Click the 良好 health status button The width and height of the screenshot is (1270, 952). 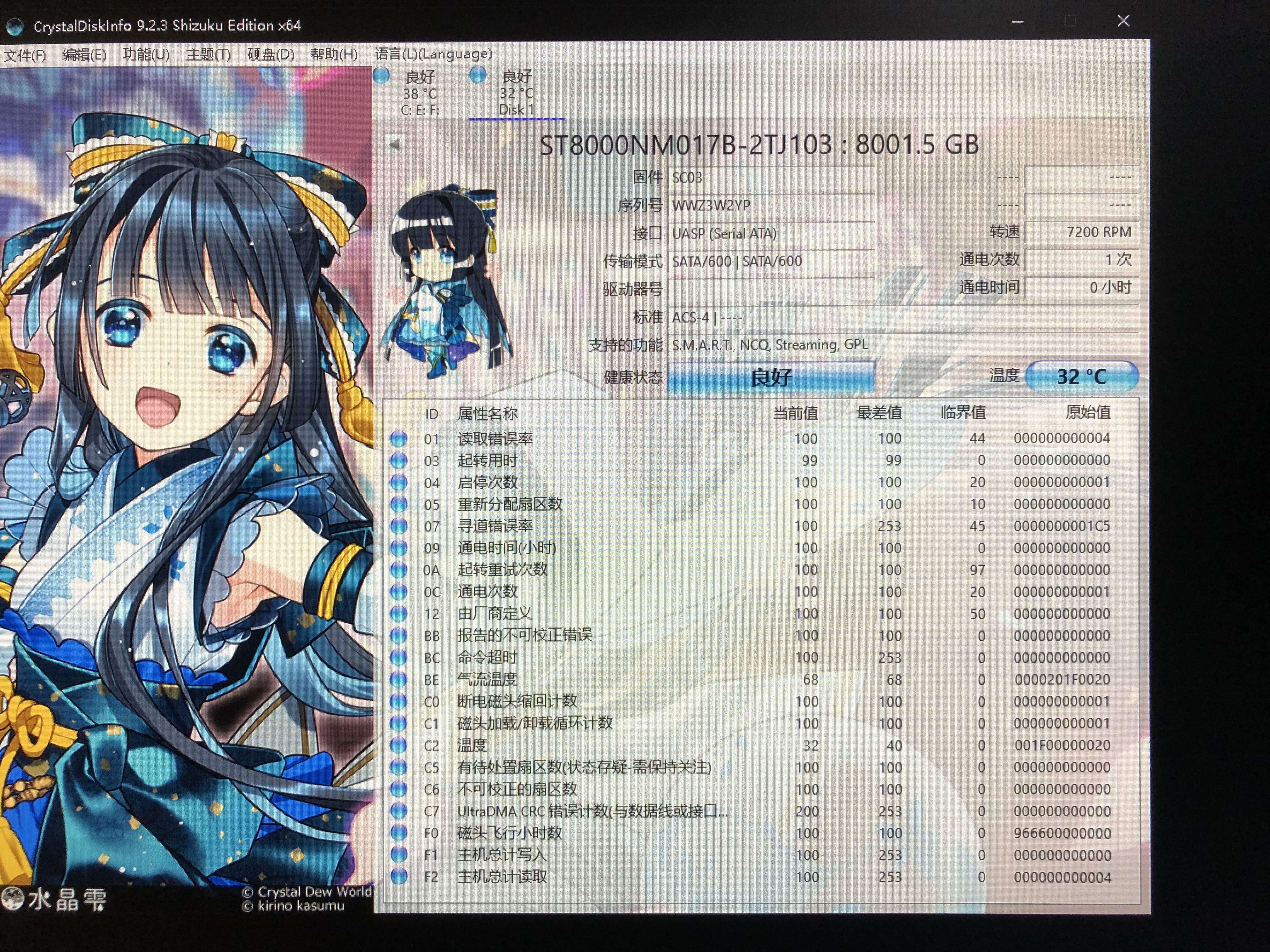(x=771, y=377)
